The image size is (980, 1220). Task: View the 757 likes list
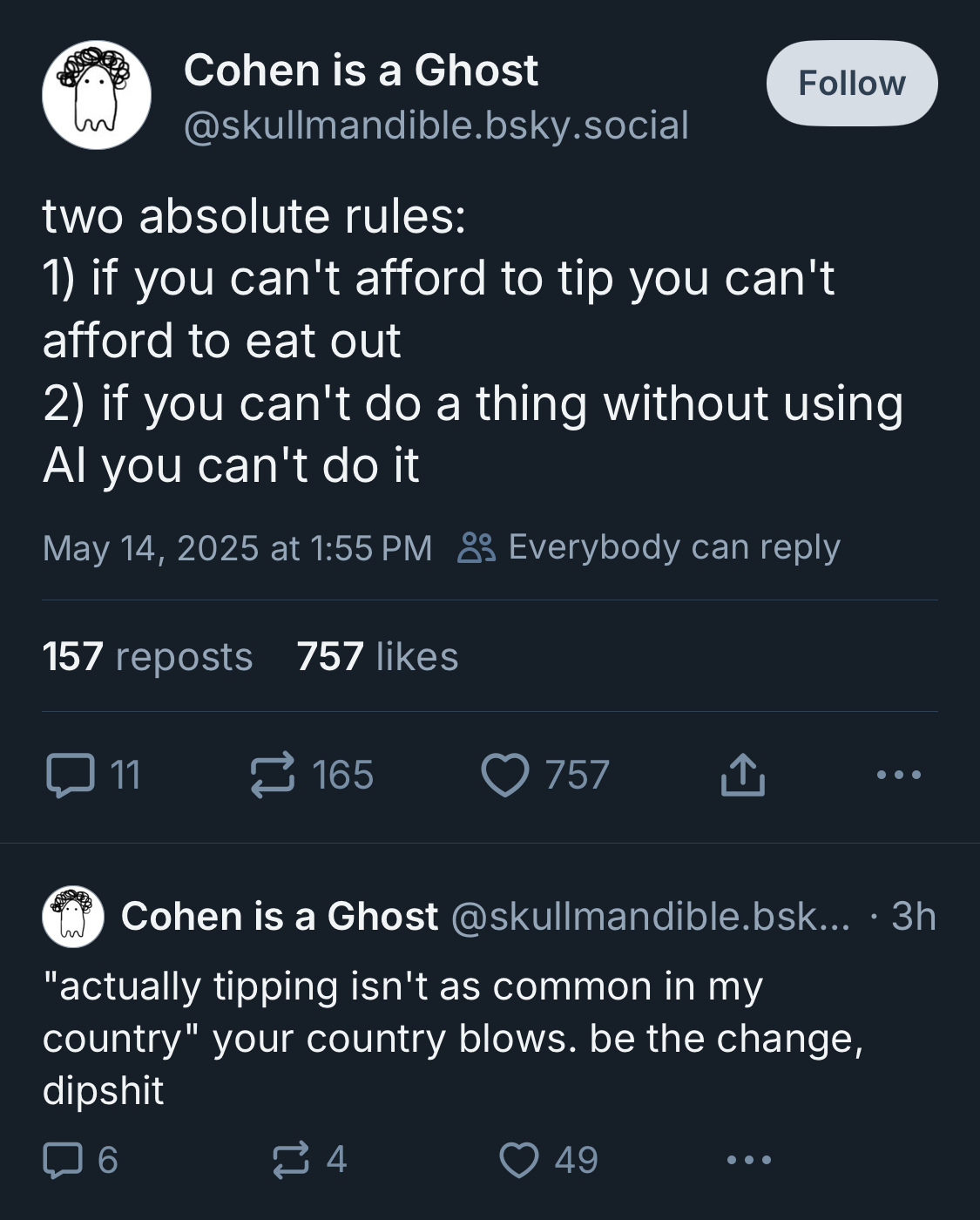[x=376, y=656]
